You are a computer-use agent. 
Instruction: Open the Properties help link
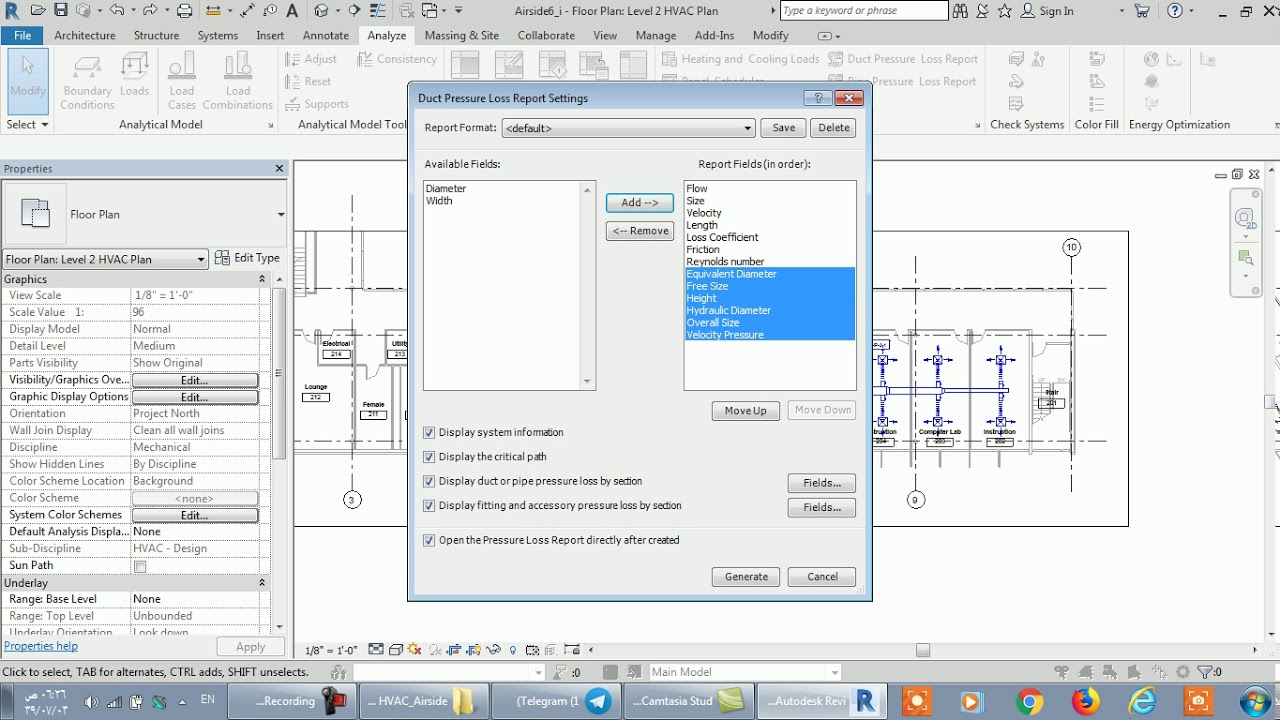point(41,646)
